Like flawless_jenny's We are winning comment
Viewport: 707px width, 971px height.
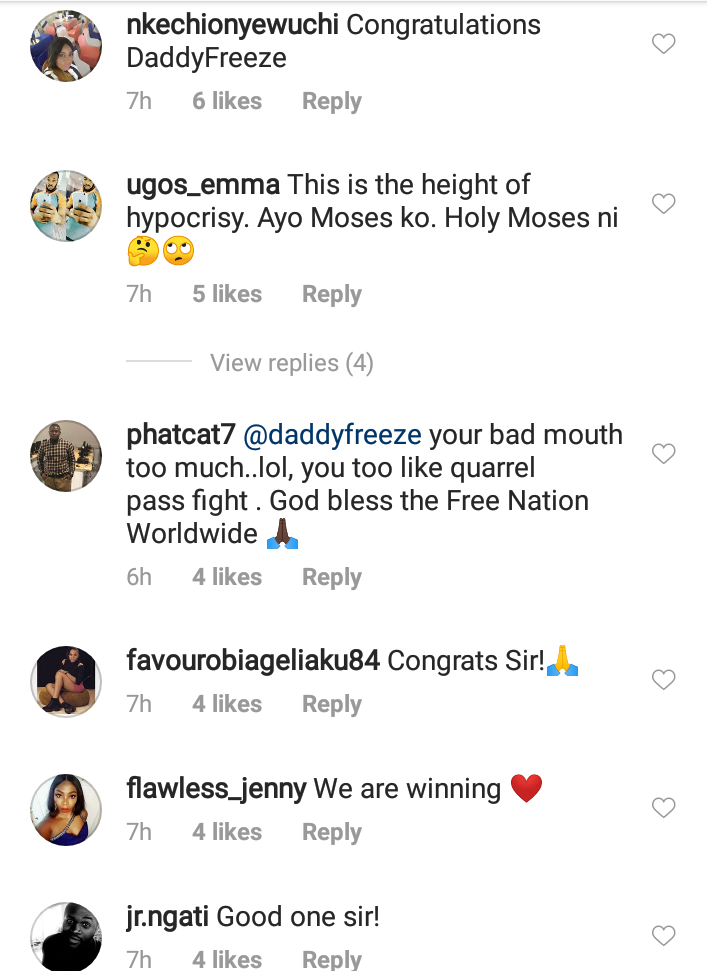[663, 807]
